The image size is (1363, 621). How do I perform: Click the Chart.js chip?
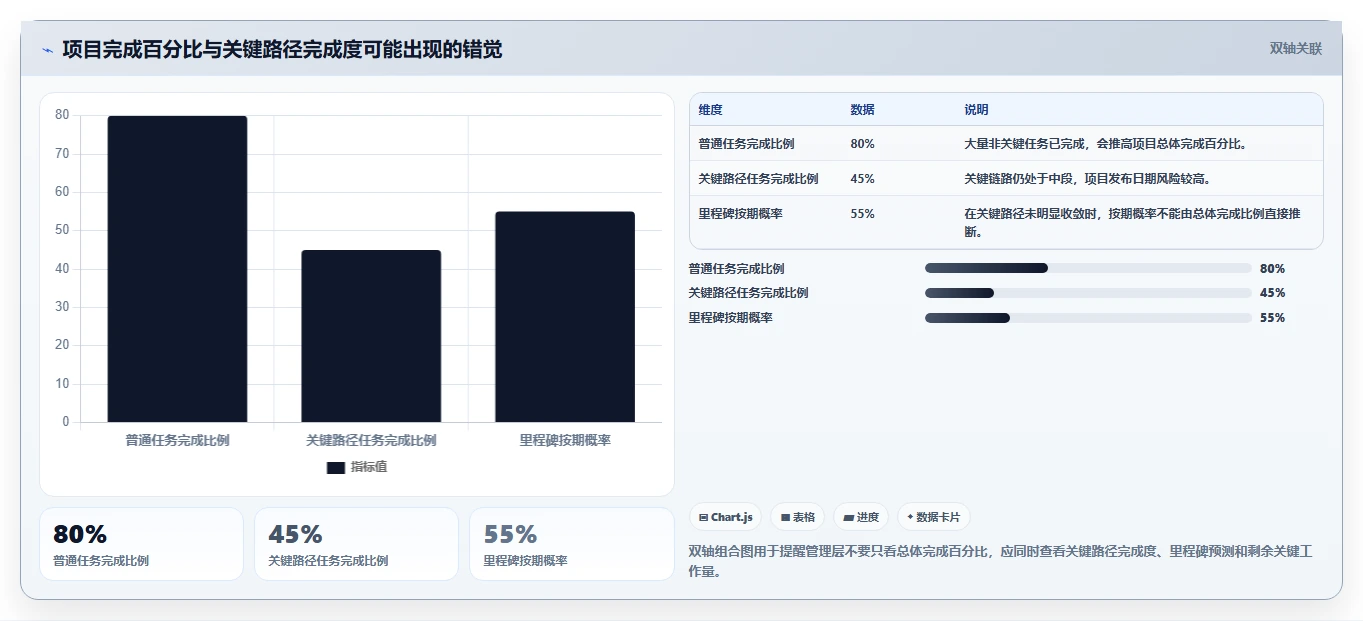pyautogui.click(x=725, y=517)
